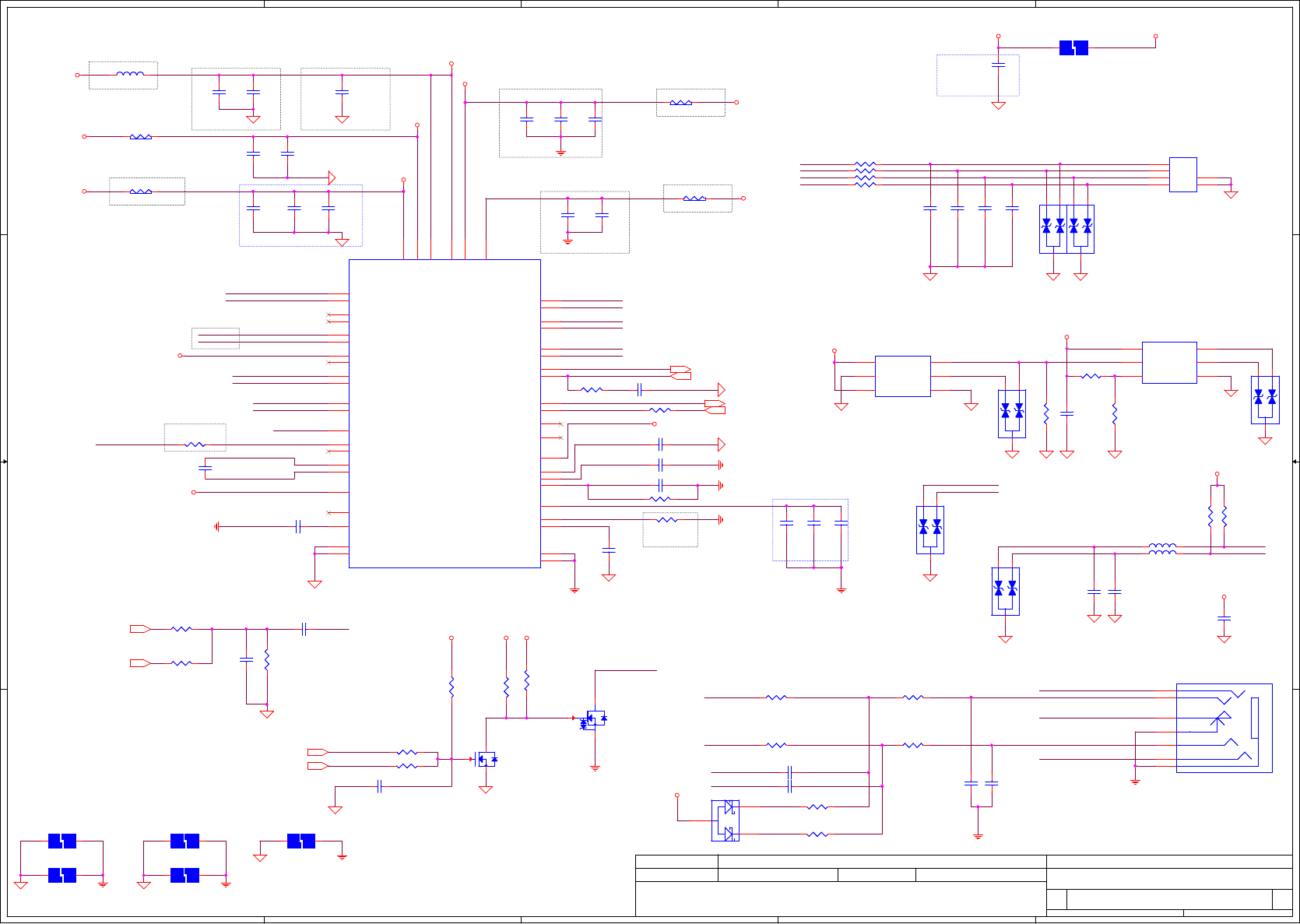Click the arrow ground symbol below the second-row capacitors
1300x924 pixels.
coord(332,177)
